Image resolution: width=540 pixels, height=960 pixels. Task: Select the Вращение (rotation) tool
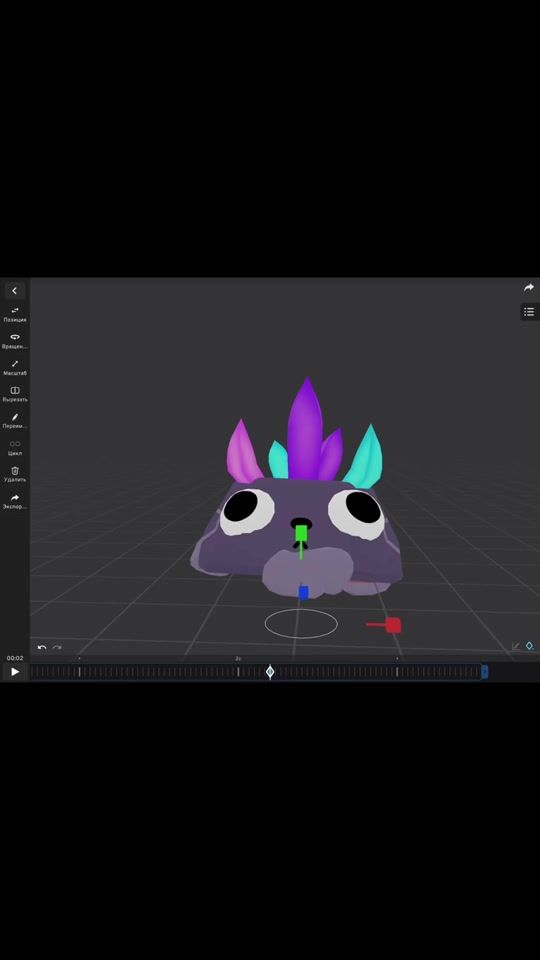click(x=15, y=341)
